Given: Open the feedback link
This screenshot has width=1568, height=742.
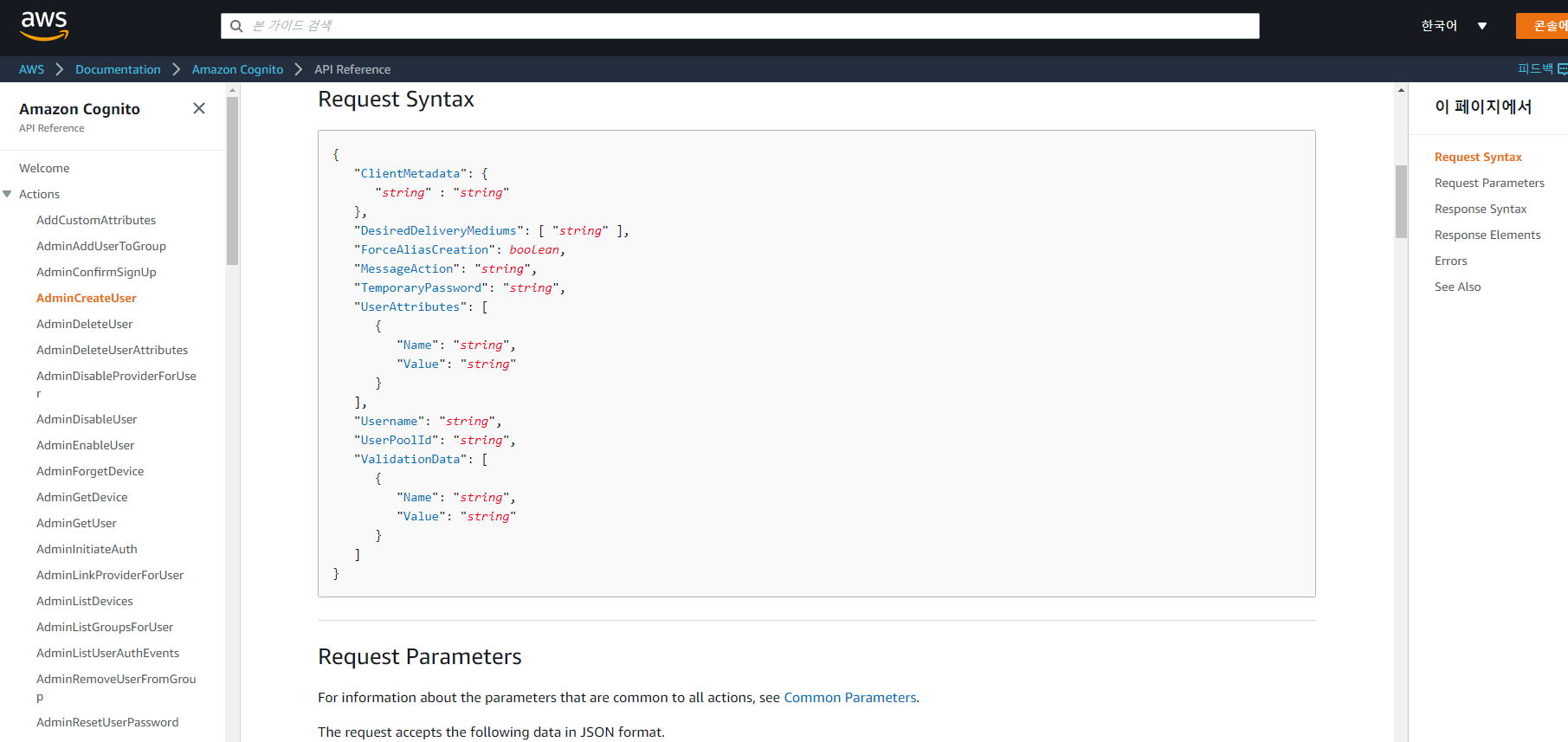Looking at the screenshot, I should [1542, 68].
